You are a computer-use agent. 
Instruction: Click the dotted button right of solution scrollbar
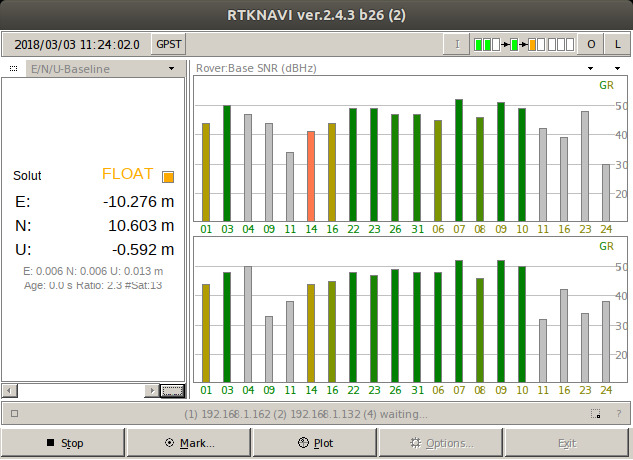172,390
